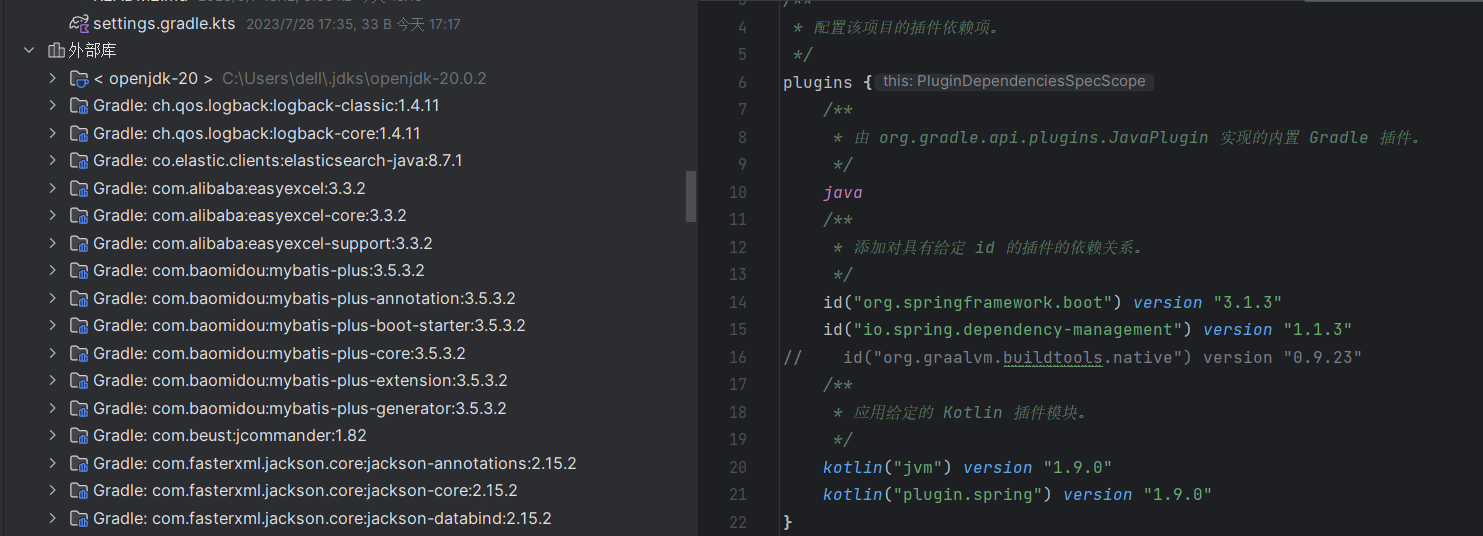Screen dimensions: 1483x536
Task: Click the mybatis-plus-annotation library icon
Action: point(79,298)
